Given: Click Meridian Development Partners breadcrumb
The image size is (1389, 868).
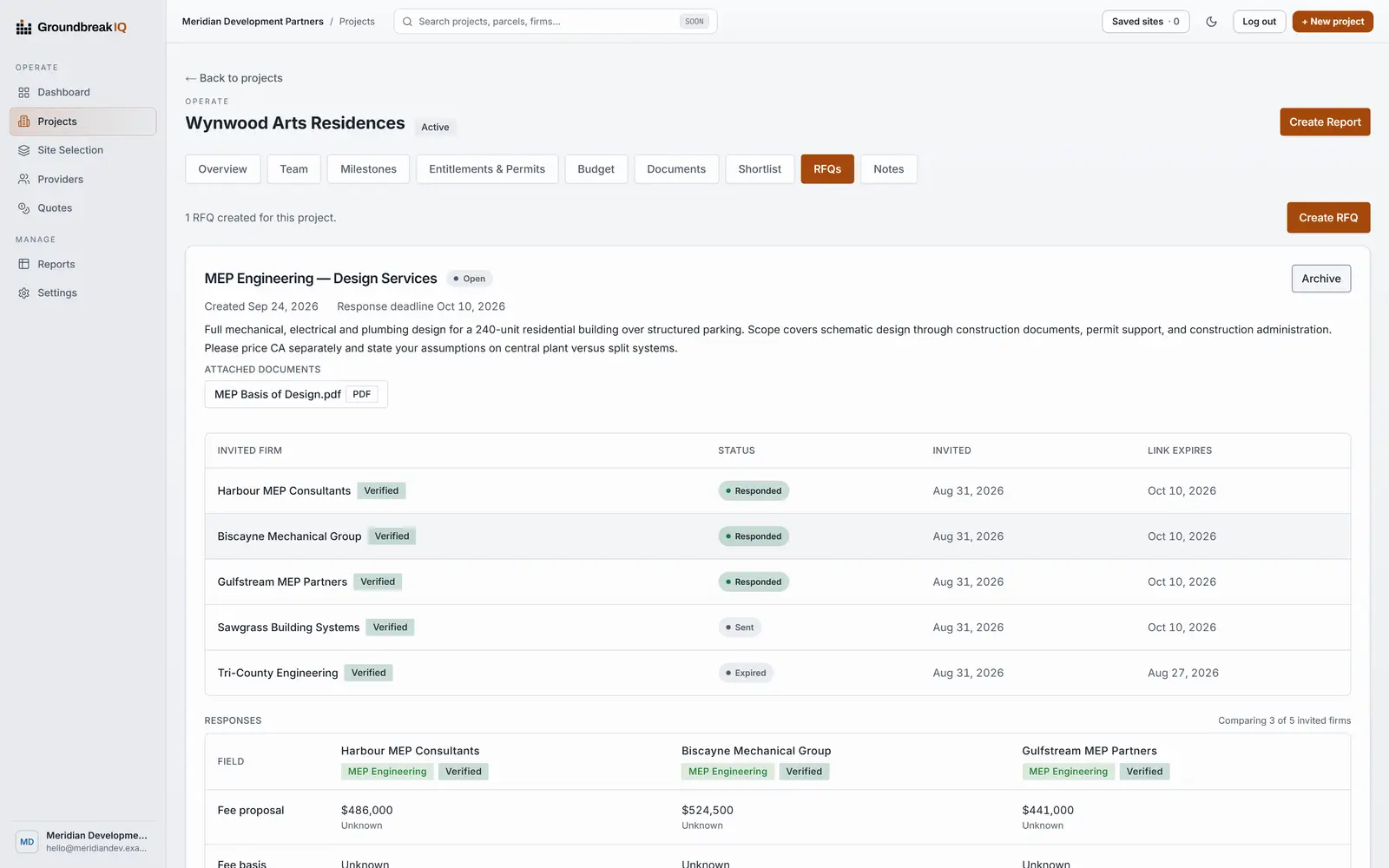Looking at the screenshot, I should pyautogui.click(x=253, y=22).
